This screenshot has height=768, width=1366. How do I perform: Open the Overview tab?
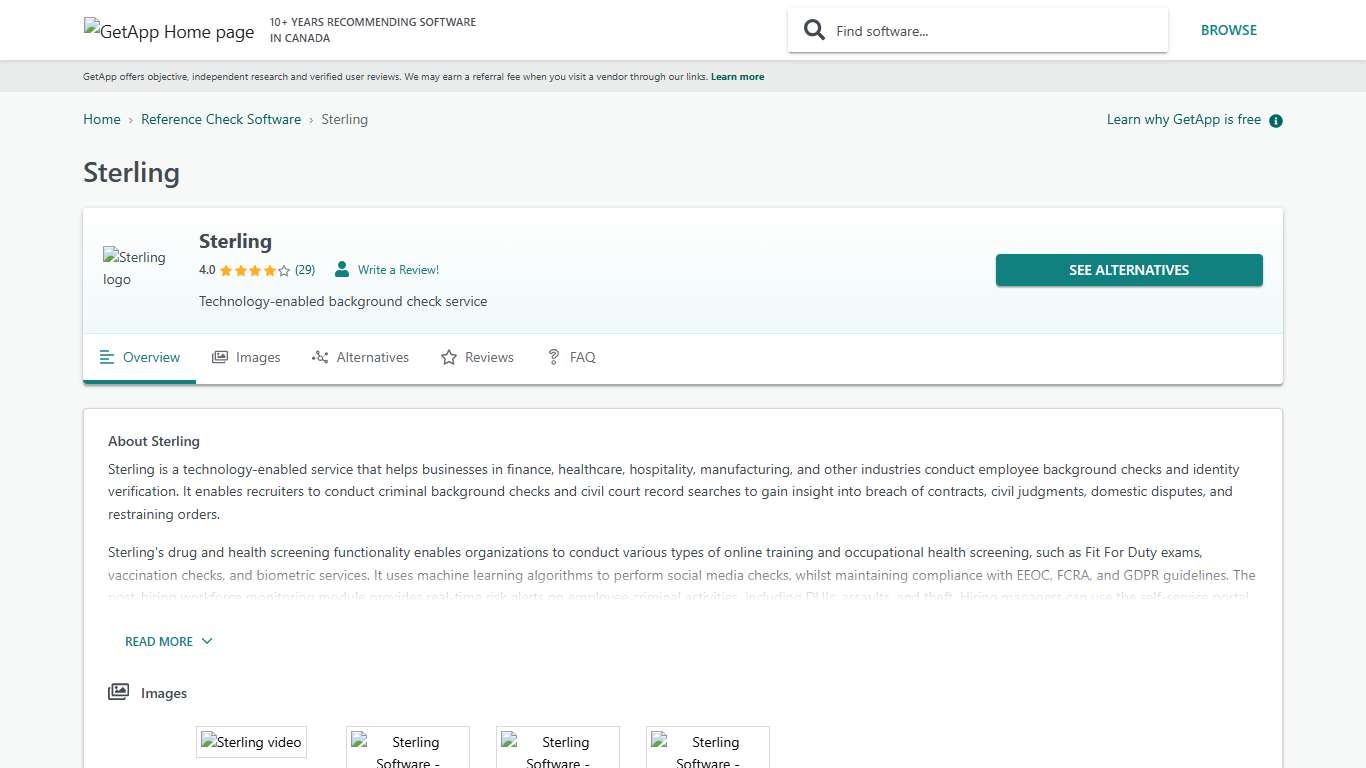click(140, 357)
